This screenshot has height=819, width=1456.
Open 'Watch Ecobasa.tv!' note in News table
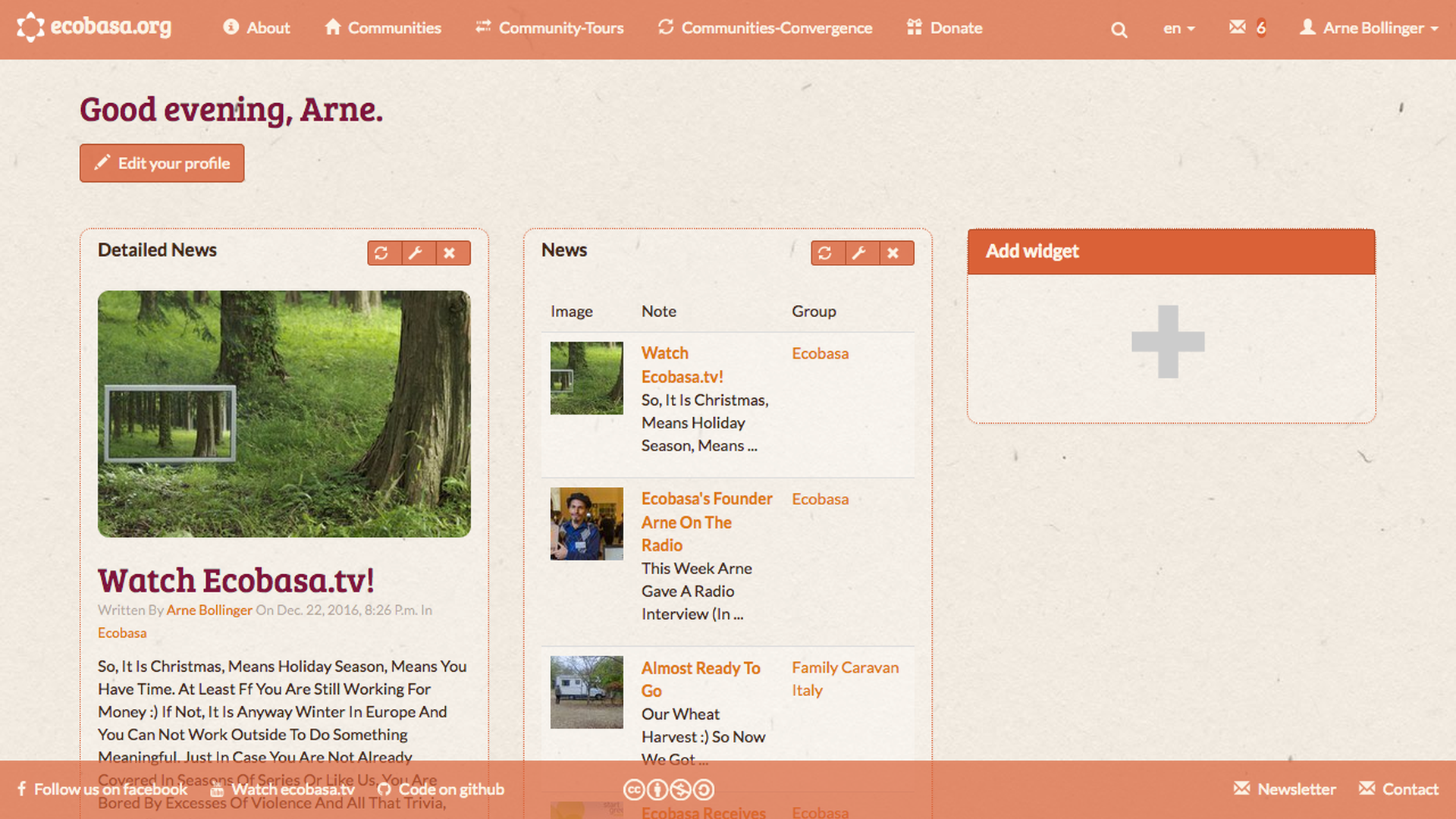tap(682, 365)
